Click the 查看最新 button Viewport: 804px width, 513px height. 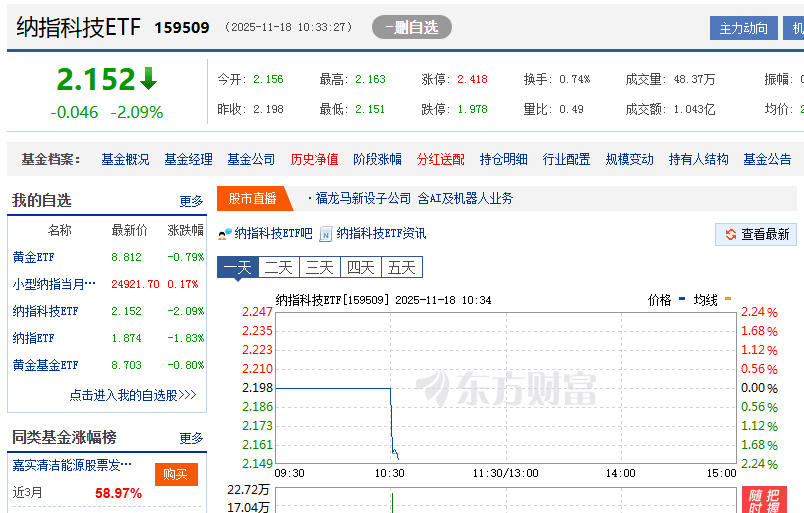pos(756,234)
